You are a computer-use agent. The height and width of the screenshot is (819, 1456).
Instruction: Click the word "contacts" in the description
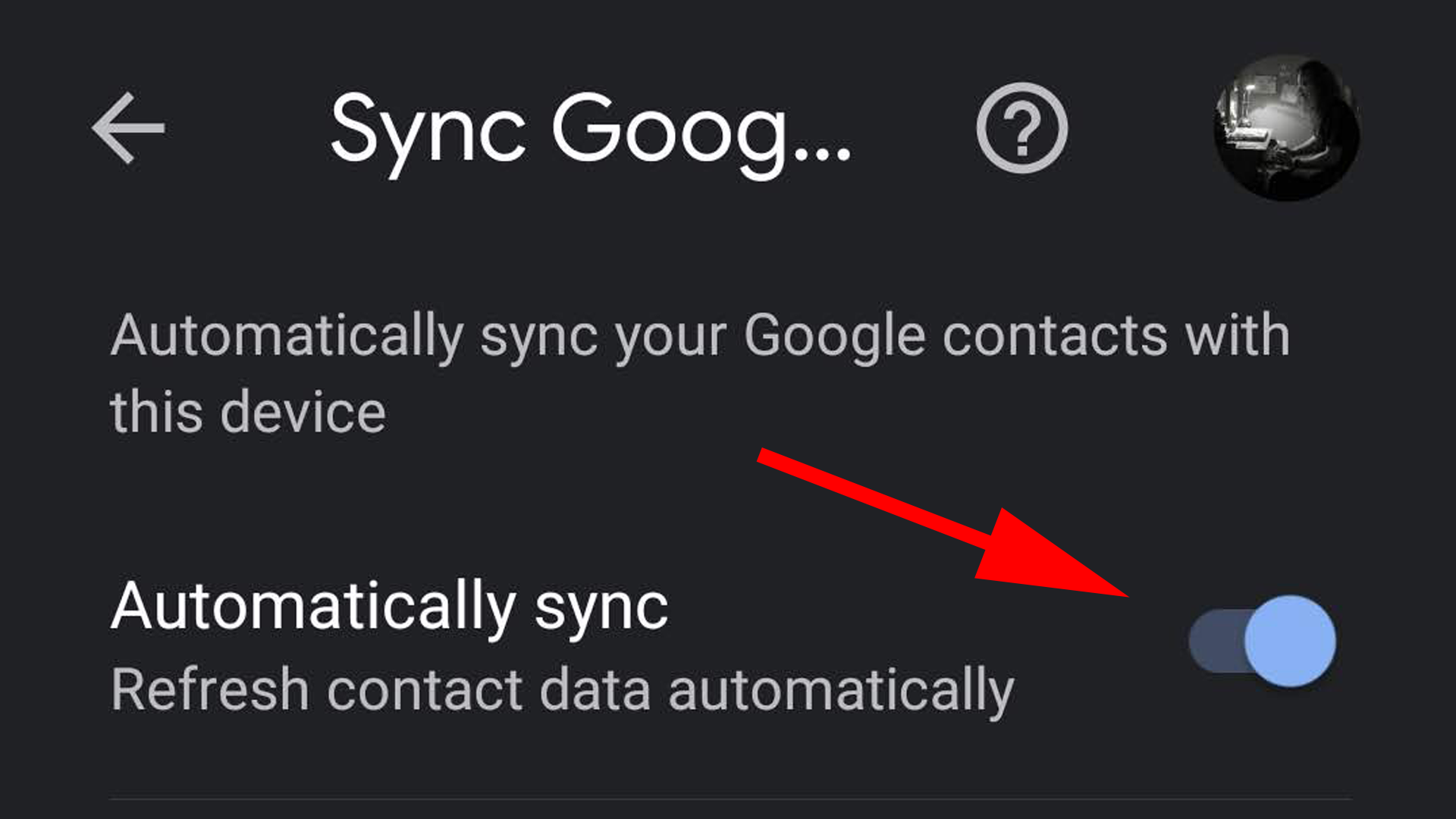pyautogui.click(x=1054, y=336)
